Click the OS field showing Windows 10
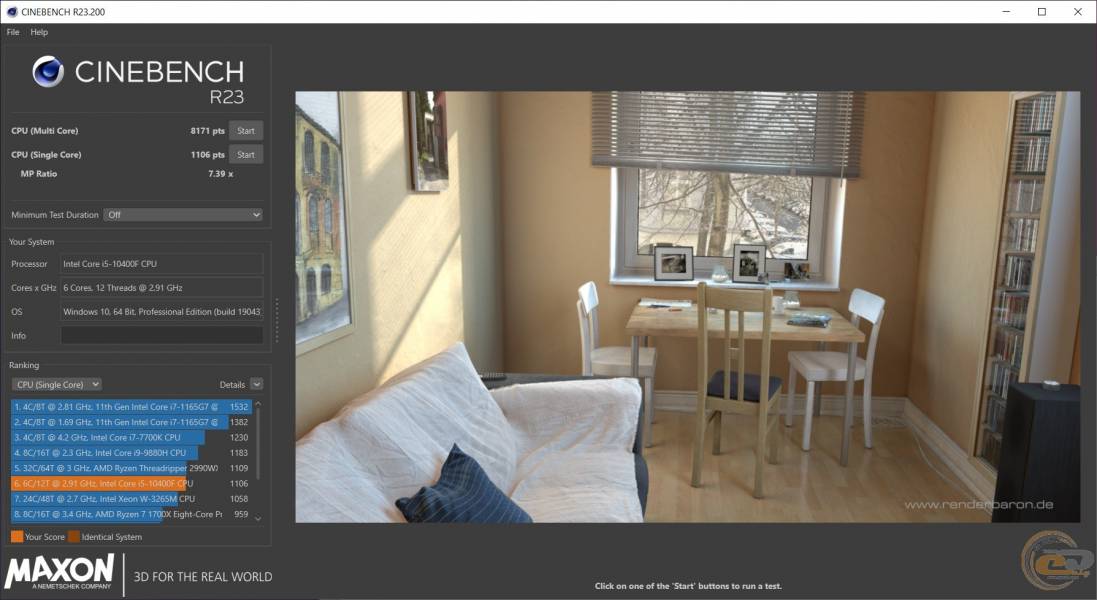 (162, 312)
